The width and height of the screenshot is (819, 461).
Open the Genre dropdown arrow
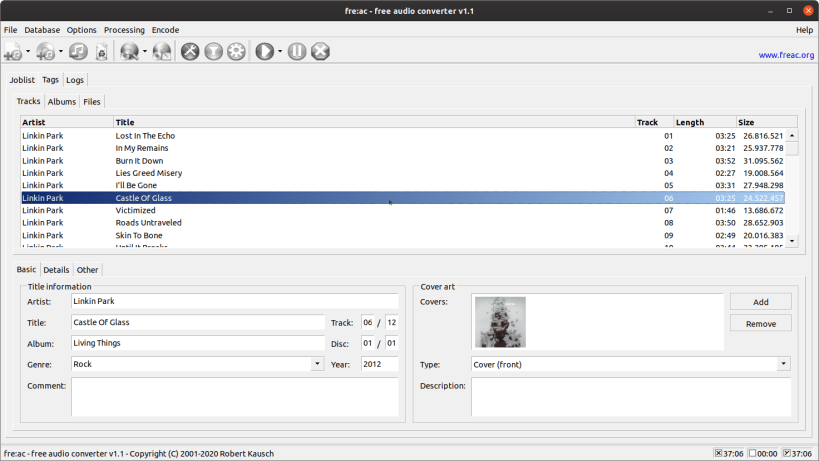pos(317,364)
